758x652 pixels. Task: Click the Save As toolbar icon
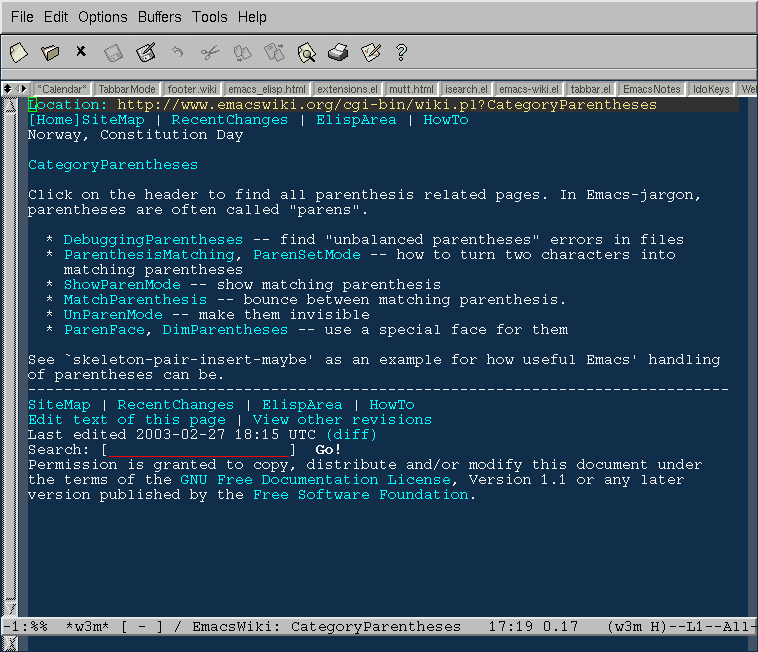[x=146, y=52]
